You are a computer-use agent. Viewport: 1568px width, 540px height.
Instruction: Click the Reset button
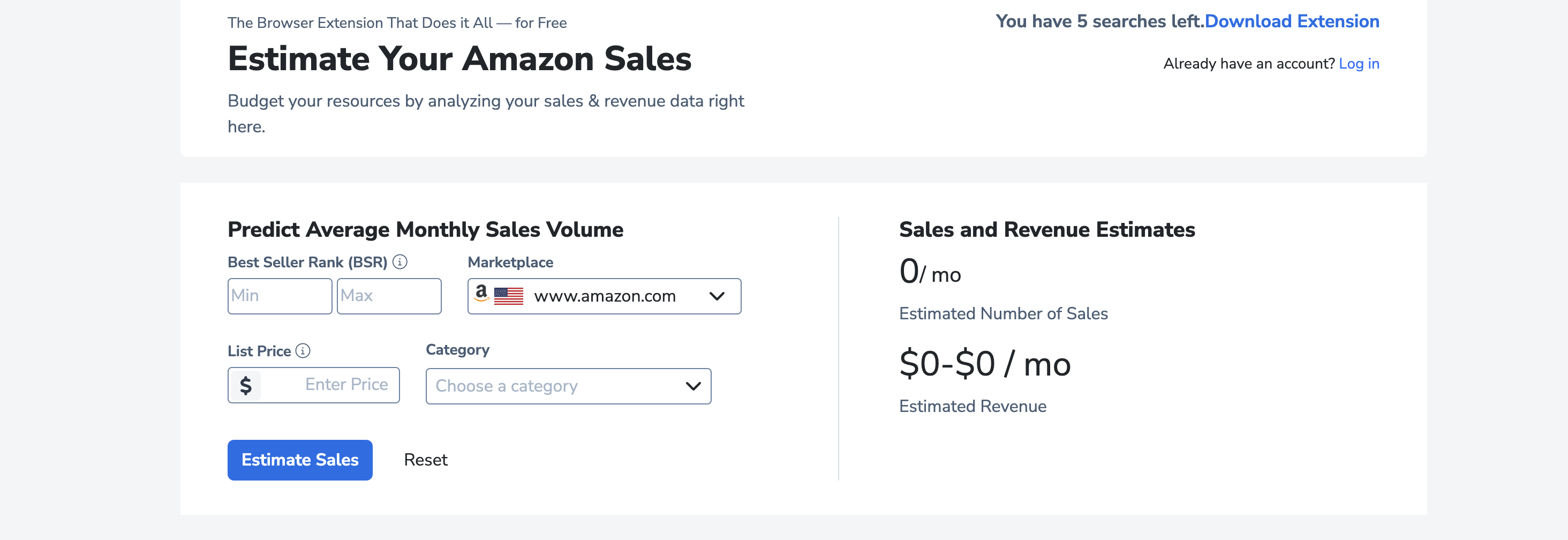coord(426,460)
